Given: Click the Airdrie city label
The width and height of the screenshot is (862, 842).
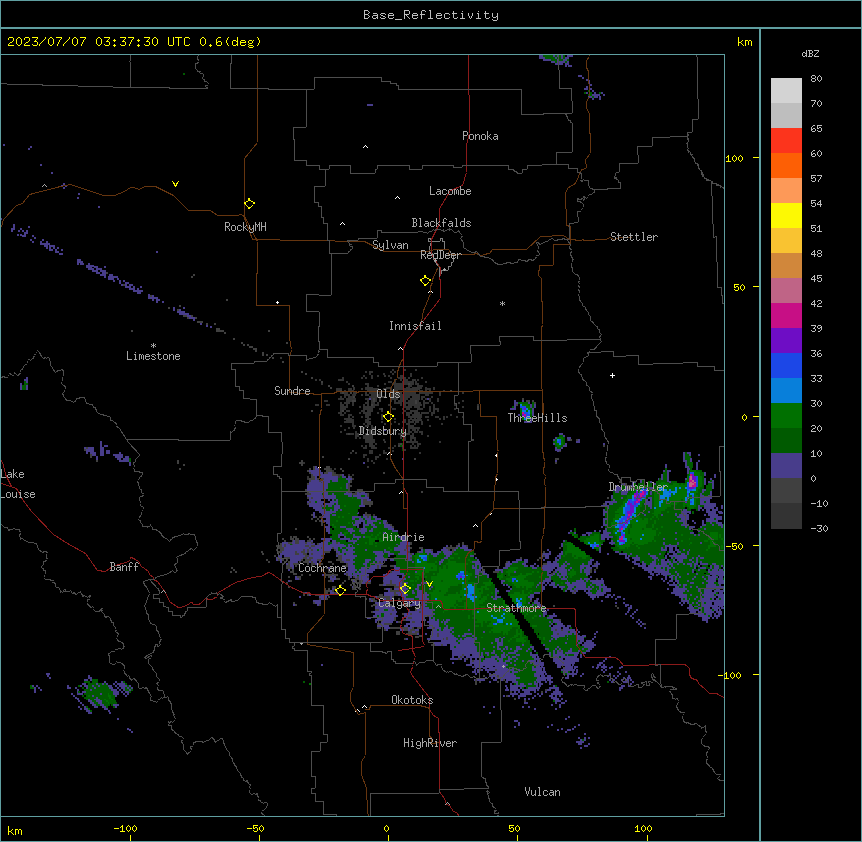Looking at the screenshot, I should tap(403, 537).
